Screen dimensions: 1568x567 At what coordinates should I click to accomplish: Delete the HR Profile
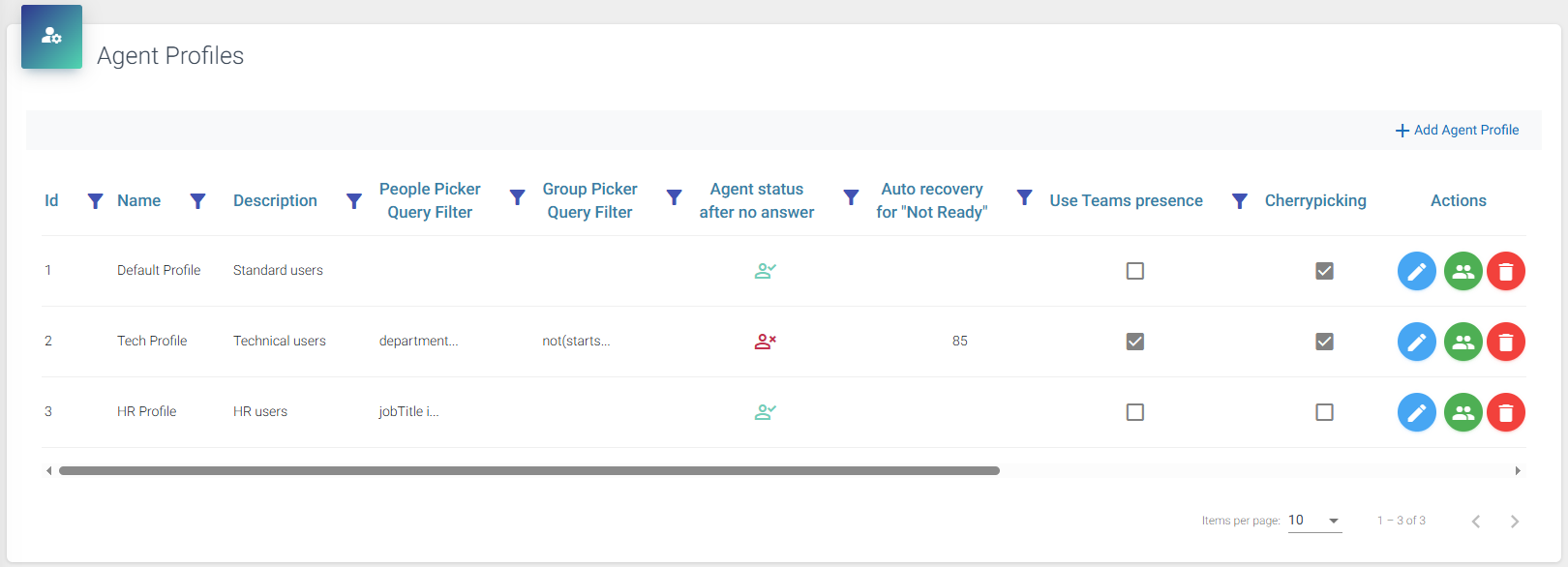[x=1505, y=412]
